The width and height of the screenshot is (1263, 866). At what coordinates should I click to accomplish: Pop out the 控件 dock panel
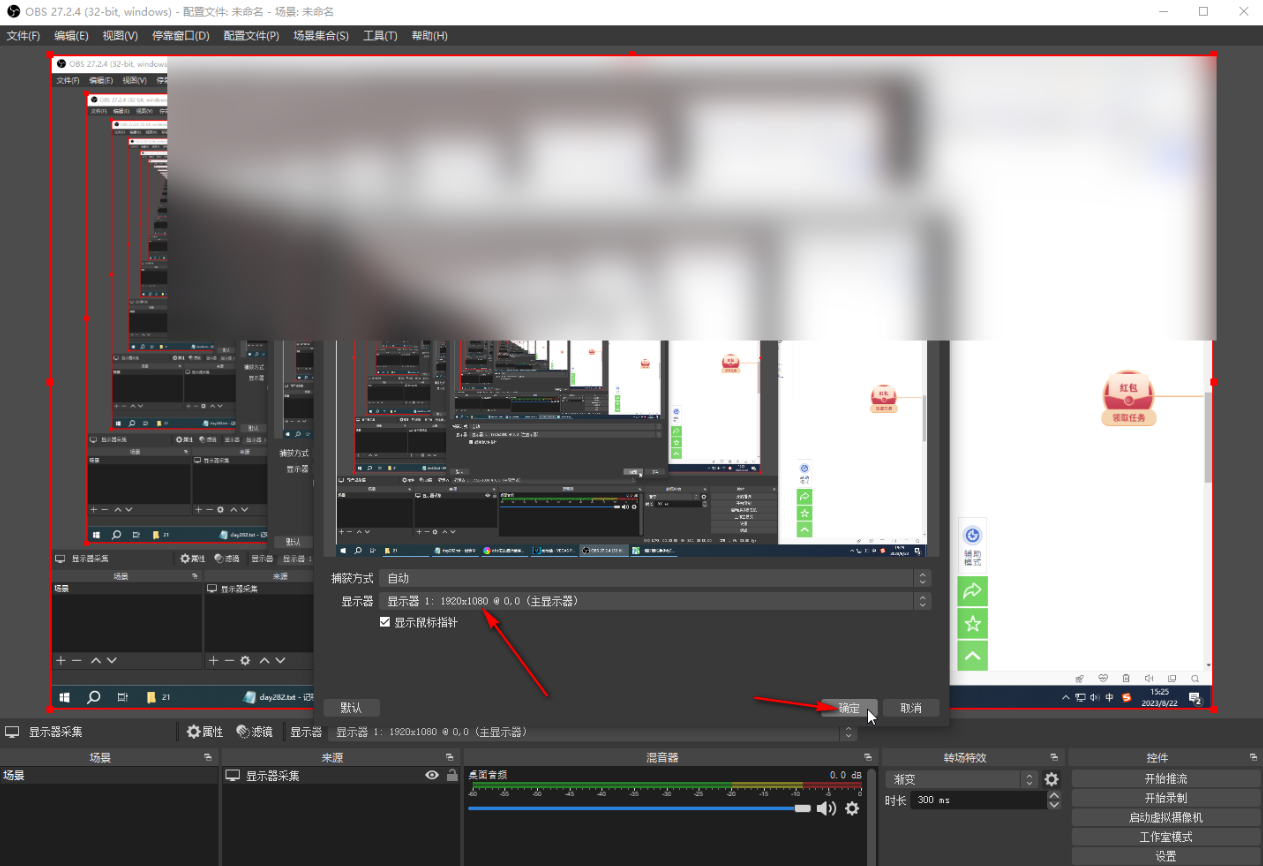coord(1253,758)
